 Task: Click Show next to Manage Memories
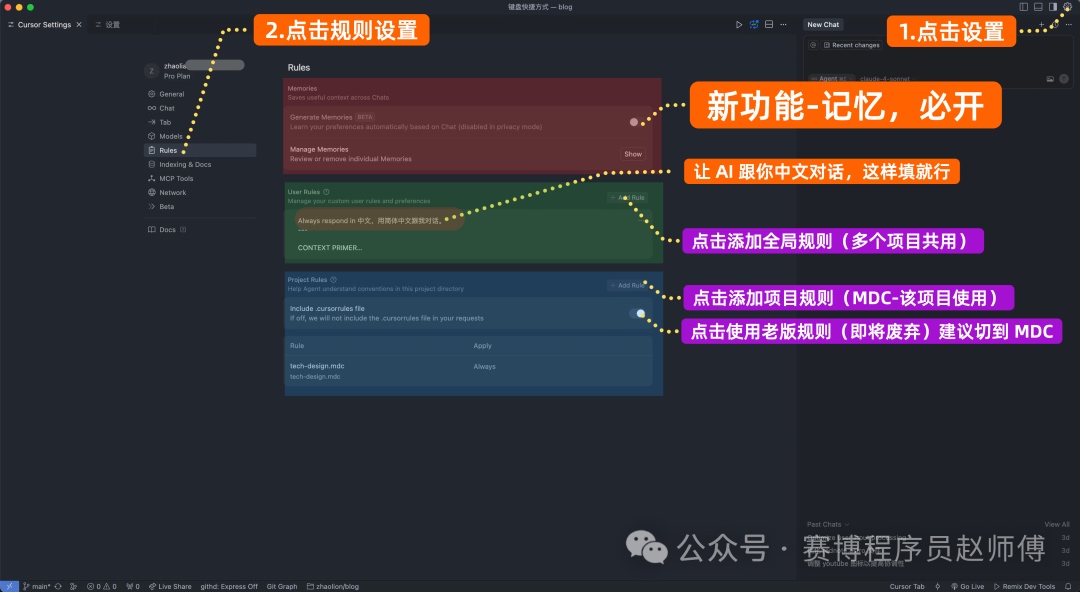pos(633,154)
